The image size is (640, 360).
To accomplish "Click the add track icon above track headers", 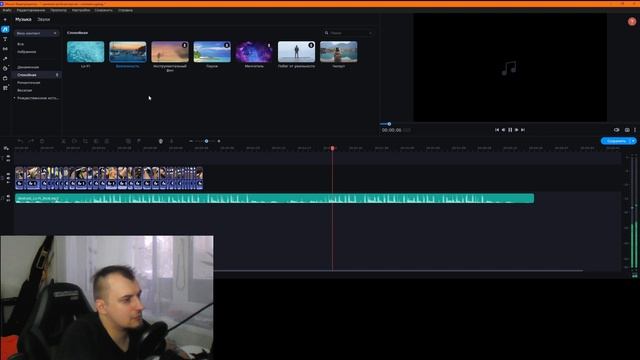I will pyautogui.click(x=6, y=148).
